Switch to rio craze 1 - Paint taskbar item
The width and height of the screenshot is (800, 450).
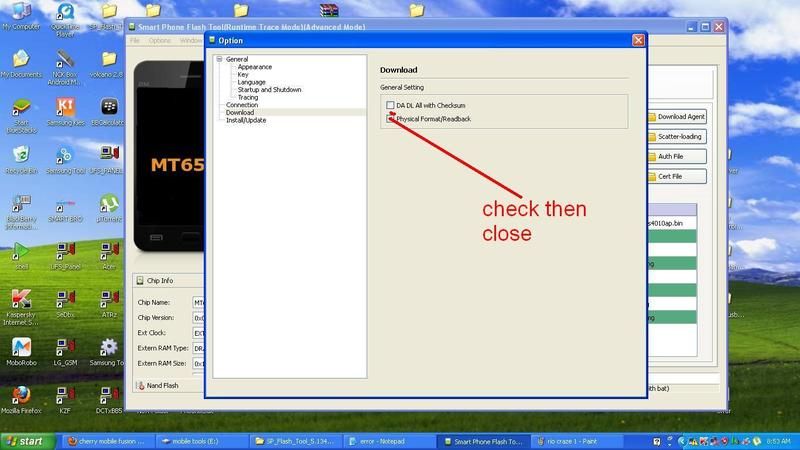coord(576,441)
